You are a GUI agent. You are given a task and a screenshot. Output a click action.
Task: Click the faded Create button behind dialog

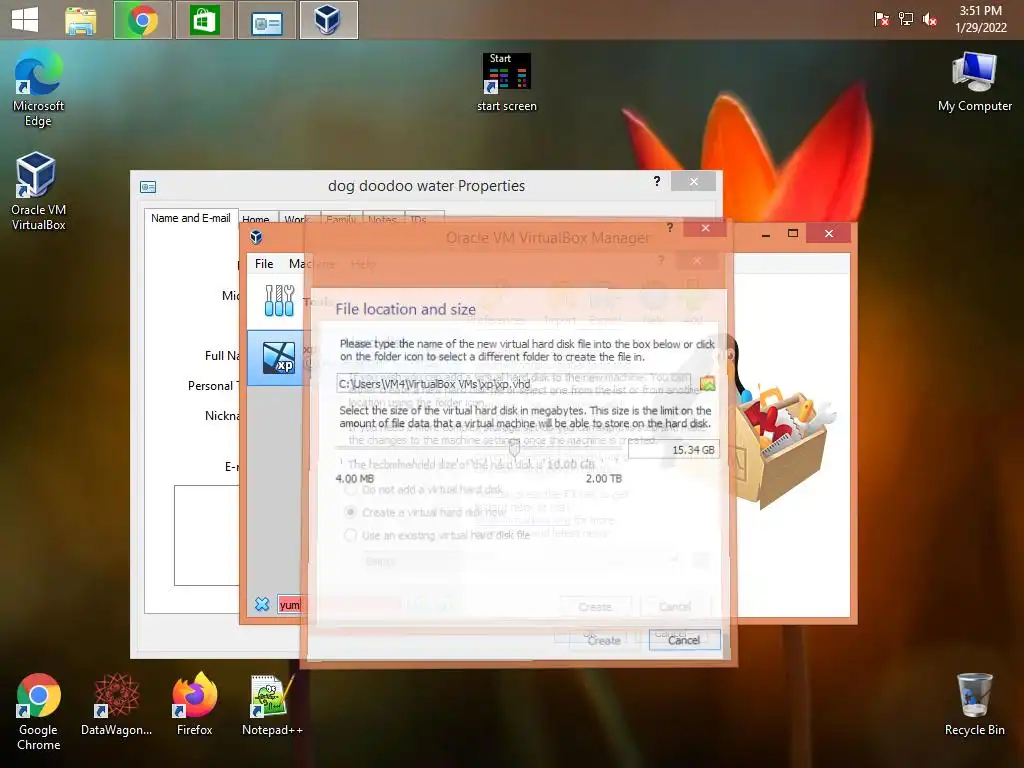pos(595,607)
